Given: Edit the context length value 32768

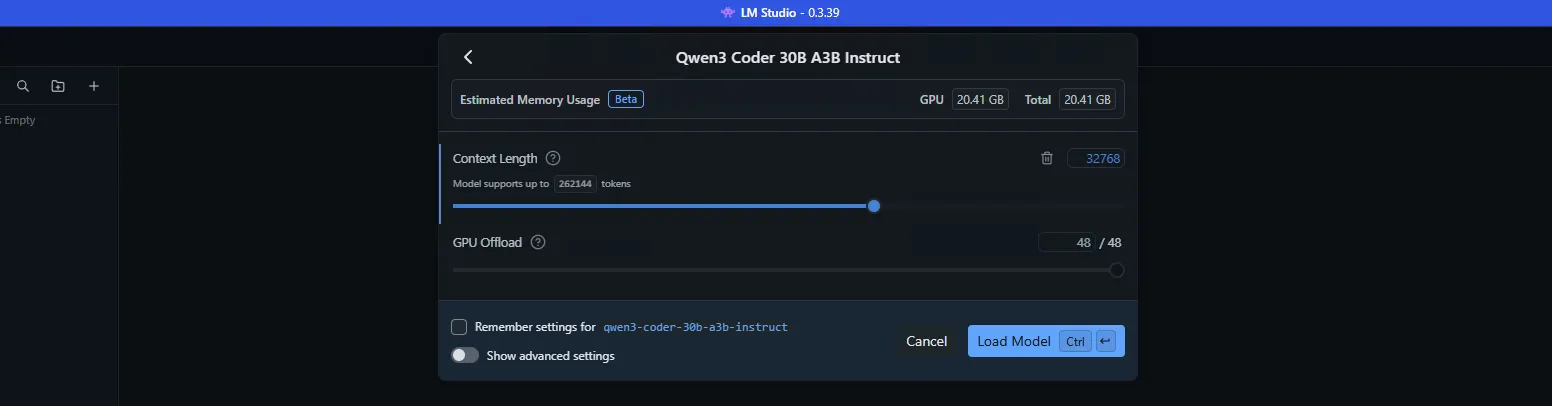Looking at the screenshot, I should (1096, 158).
